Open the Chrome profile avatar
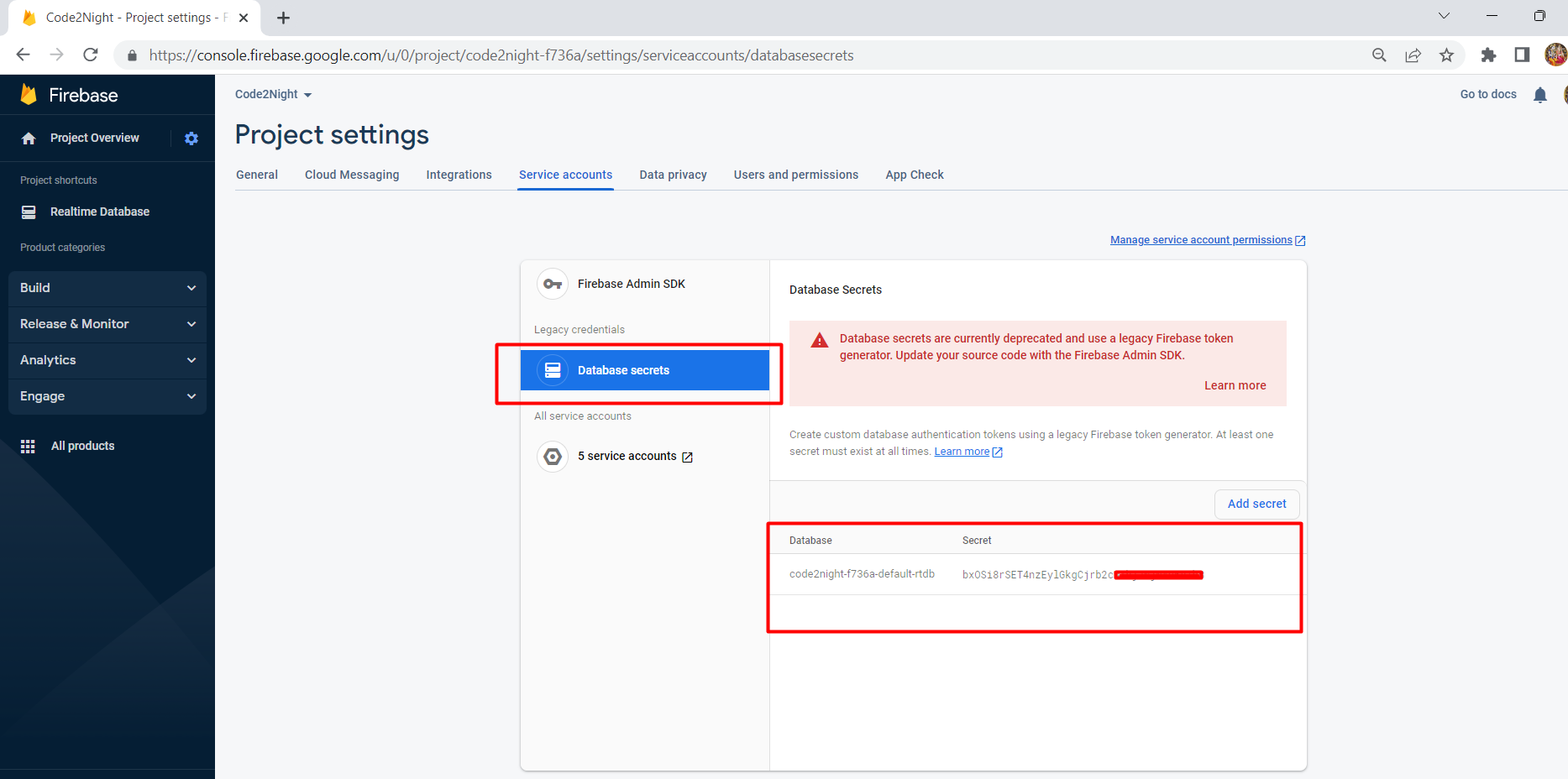Image resolution: width=1568 pixels, height=779 pixels. coord(1555,55)
